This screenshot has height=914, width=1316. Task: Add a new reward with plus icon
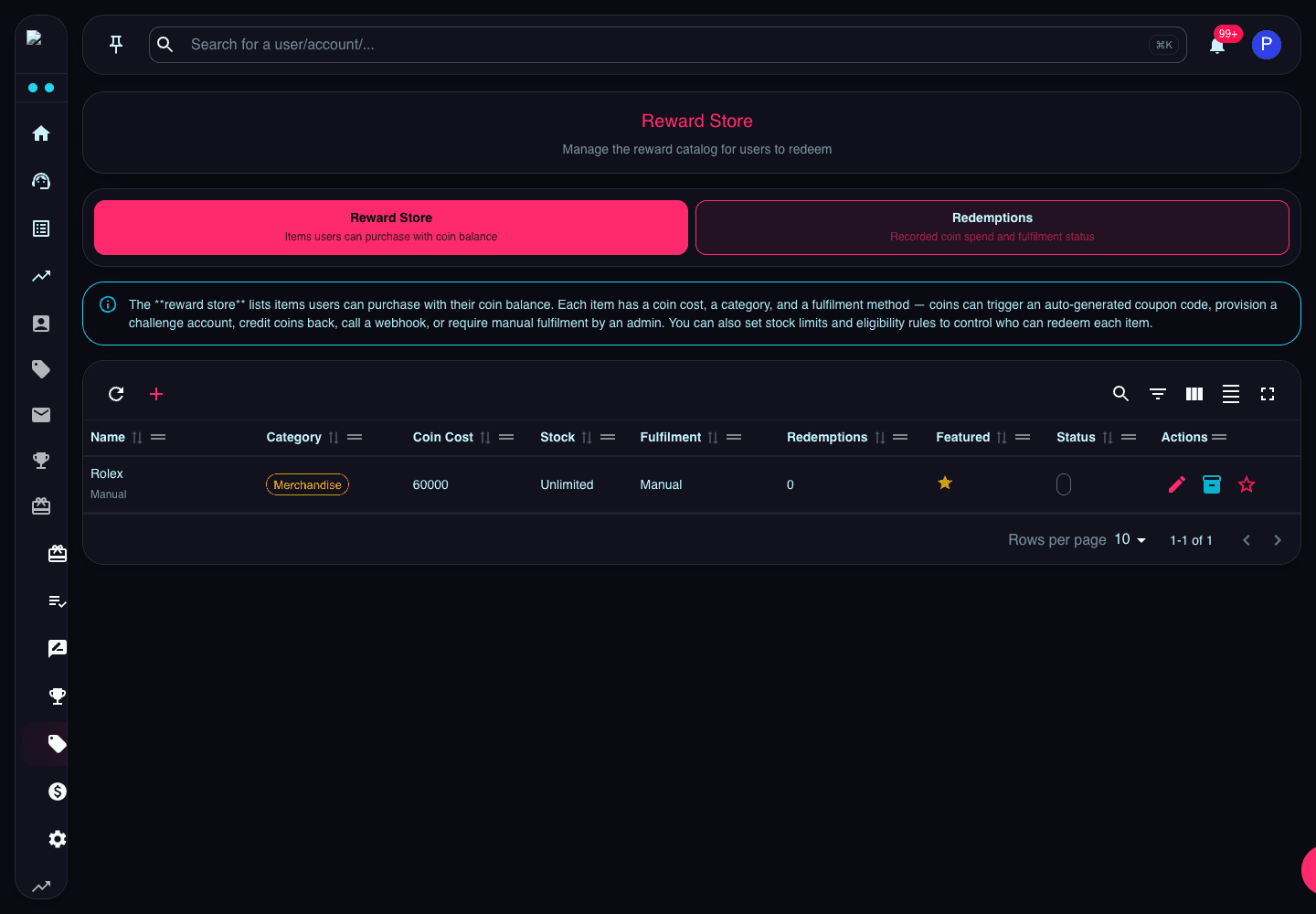156,394
